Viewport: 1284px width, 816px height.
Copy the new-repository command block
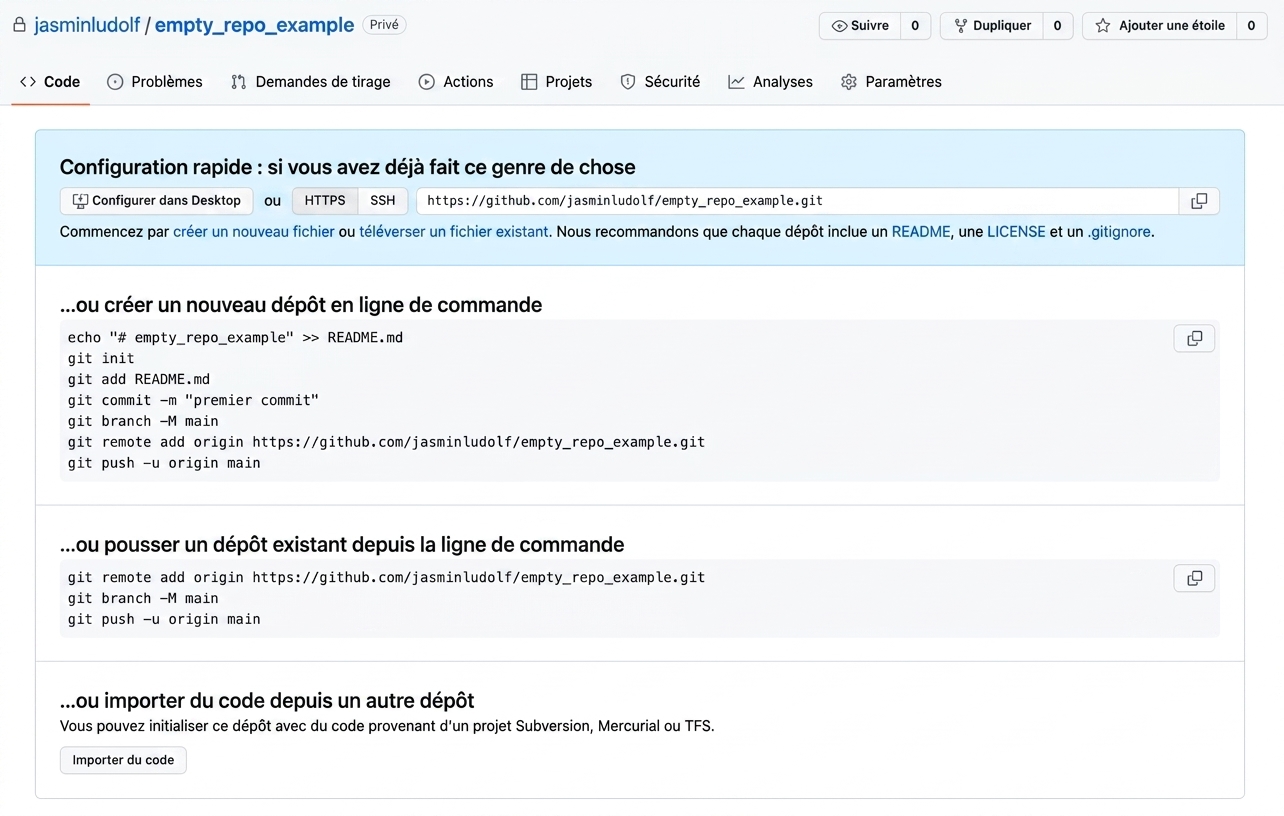pyautogui.click(x=1194, y=338)
